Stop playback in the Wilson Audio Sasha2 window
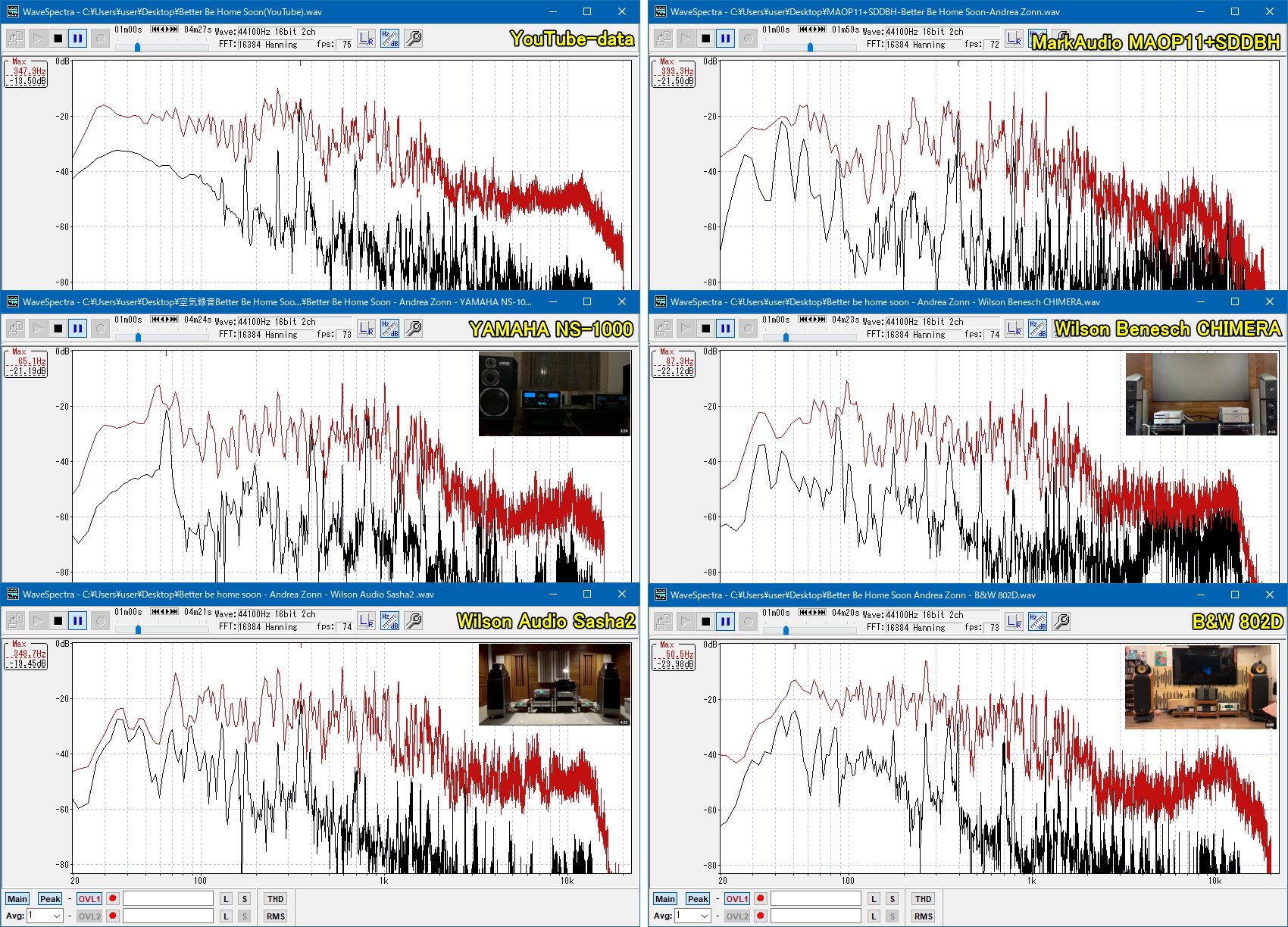The height and width of the screenshot is (927, 1288). tap(58, 620)
